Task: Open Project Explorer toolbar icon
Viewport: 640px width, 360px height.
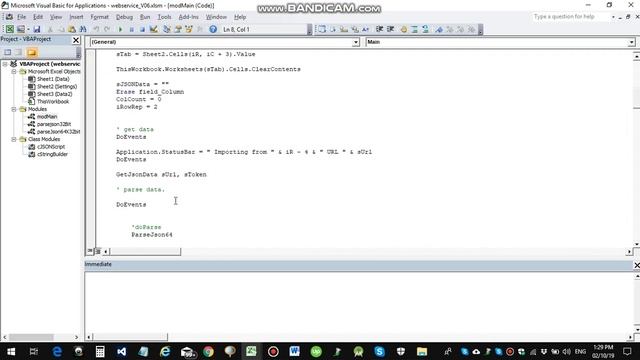Action: tap(167, 29)
